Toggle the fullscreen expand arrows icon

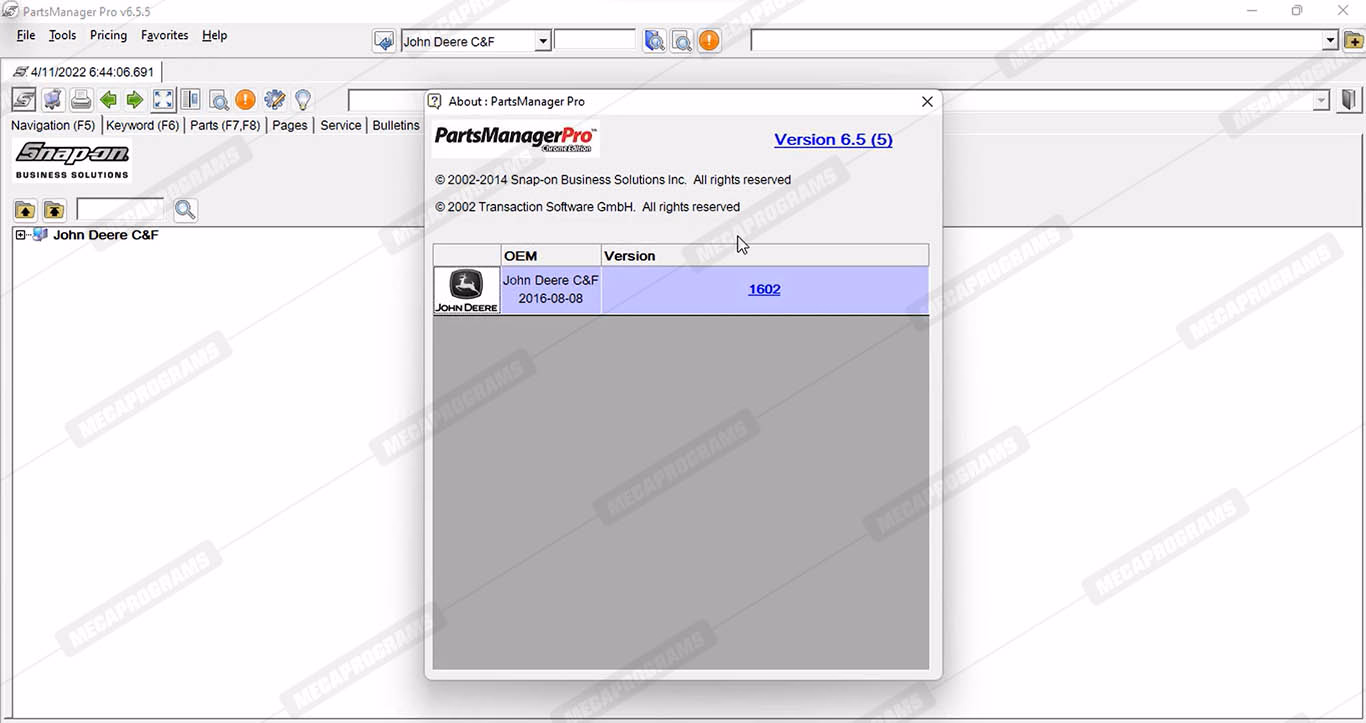[163, 100]
